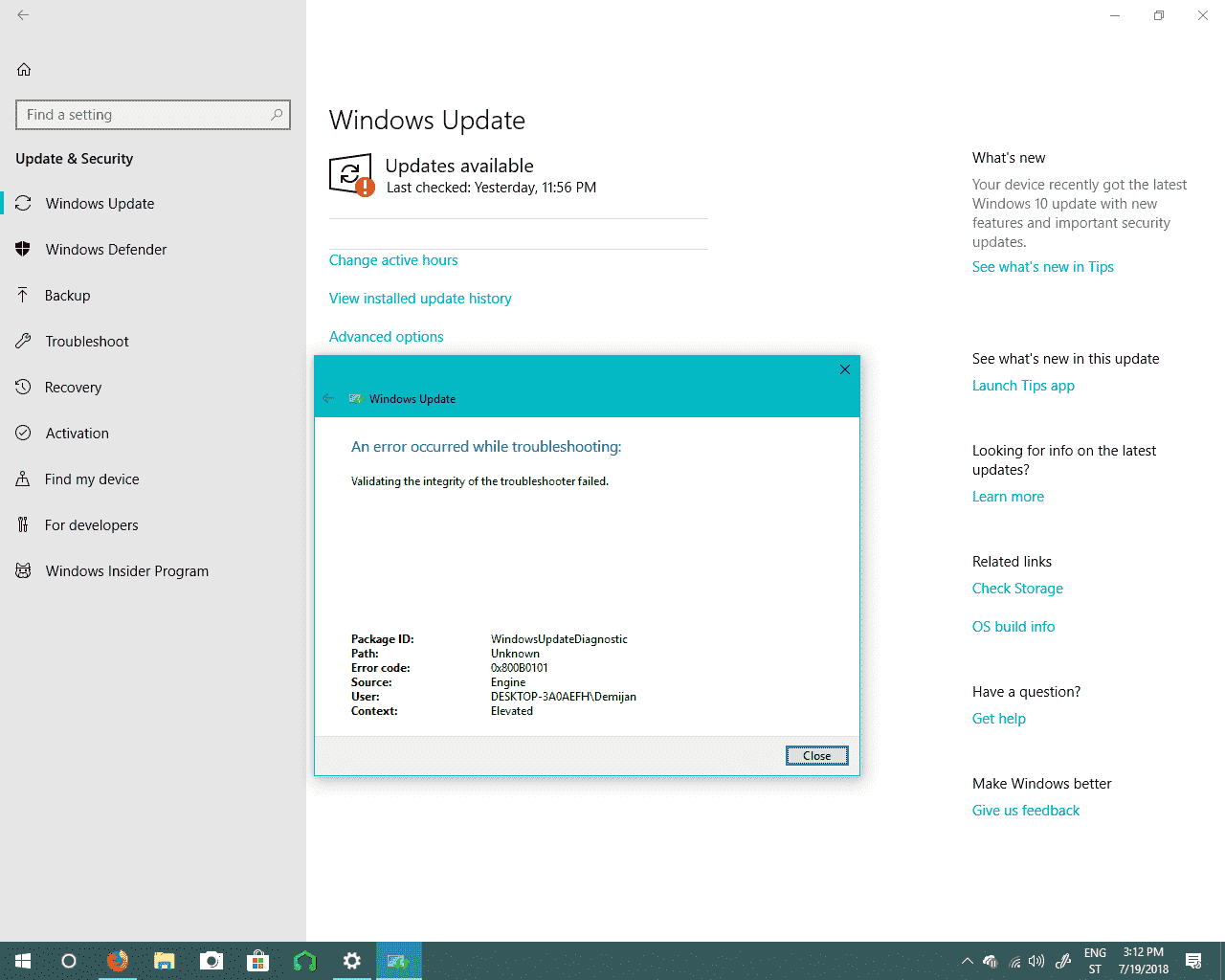Click the Find my device person icon

(23, 479)
